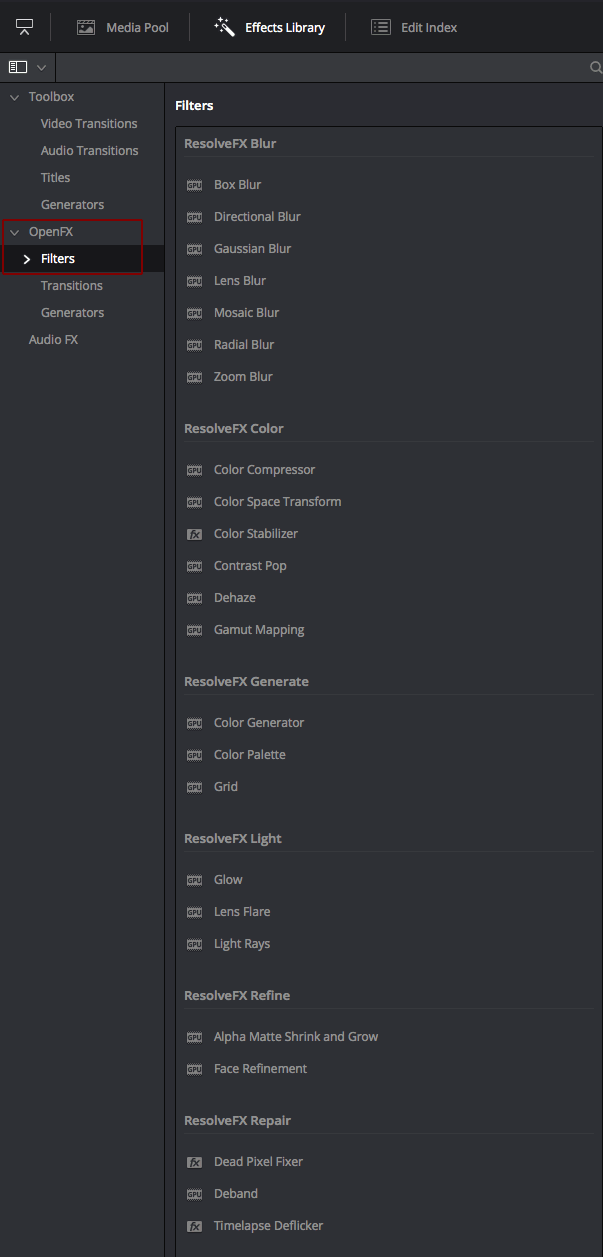The width and height of the screenshot is (603, 1257).
Task: Click the Face Refinement effect icon
Action: 195,1069
